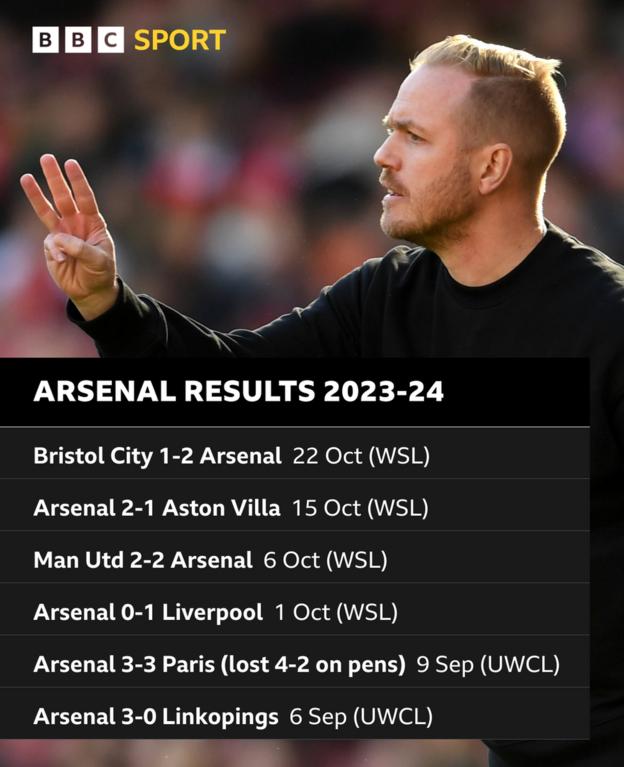This screenshot has width=624, height=767.
Task: Click the first B block of BBC logo
Action: [x=45, y=40]
